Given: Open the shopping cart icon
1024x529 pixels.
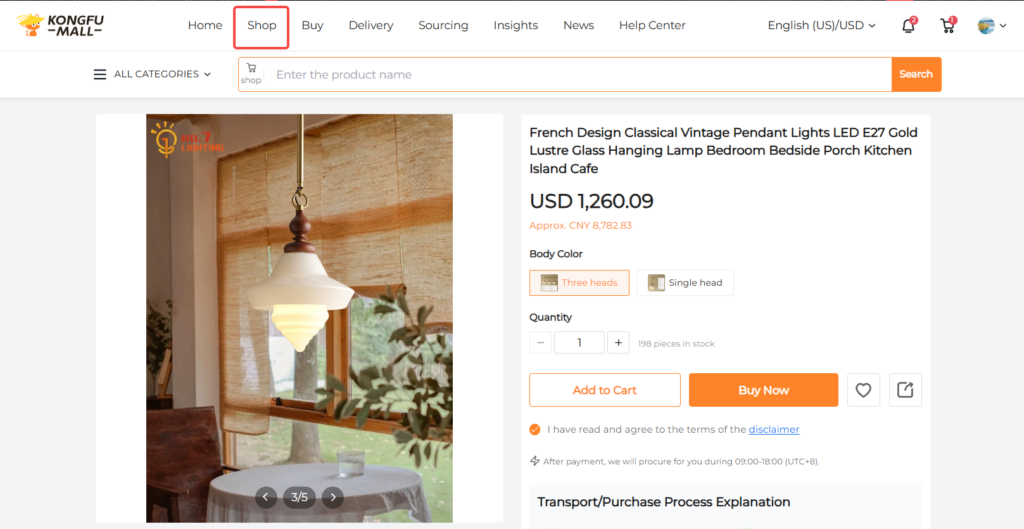Looking at the screenshot, I should (x=947, y=26).
